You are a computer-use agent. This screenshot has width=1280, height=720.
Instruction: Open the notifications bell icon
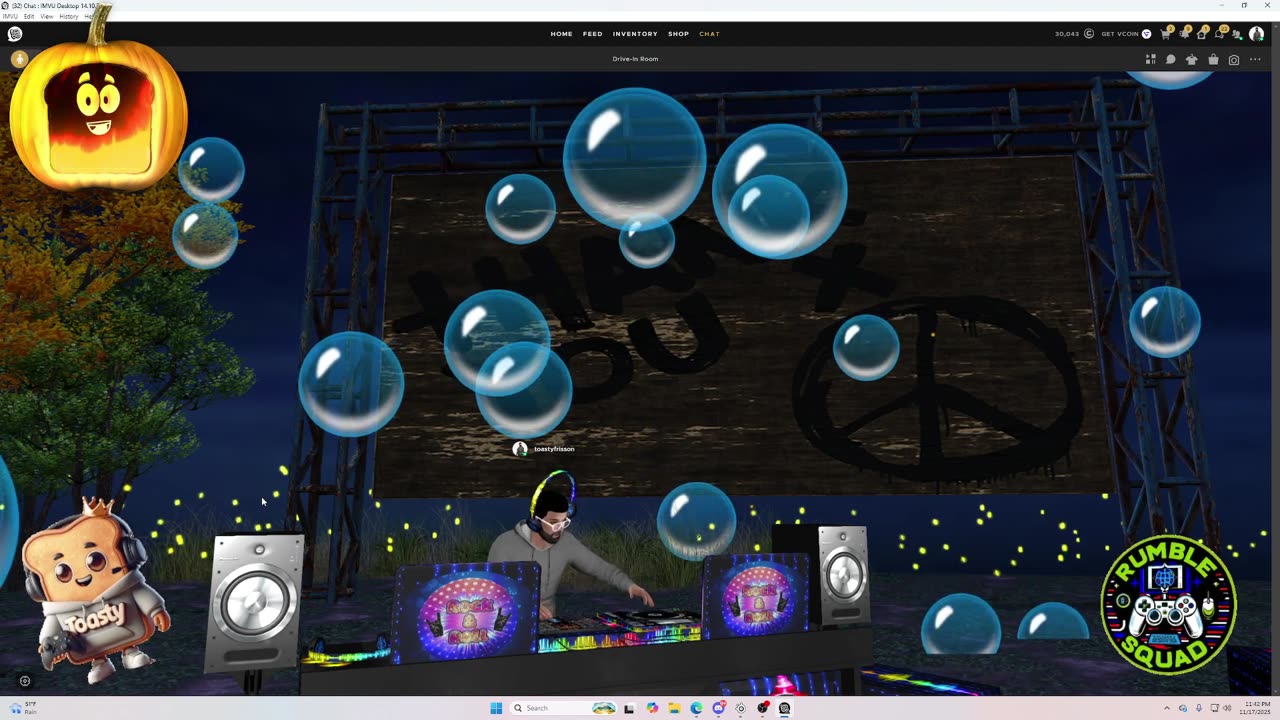1183,34
